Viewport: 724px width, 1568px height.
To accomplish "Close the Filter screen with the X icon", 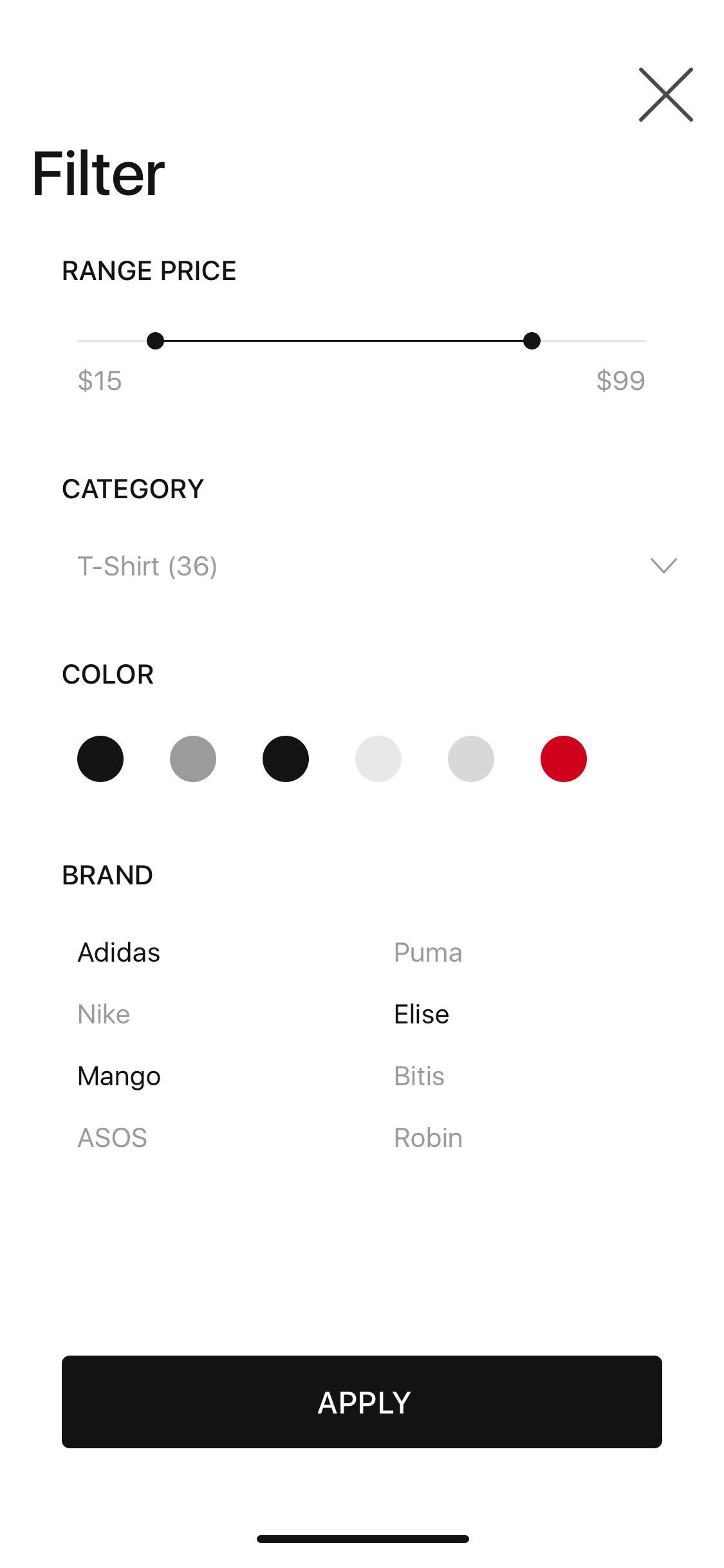I will click(665, 95).
